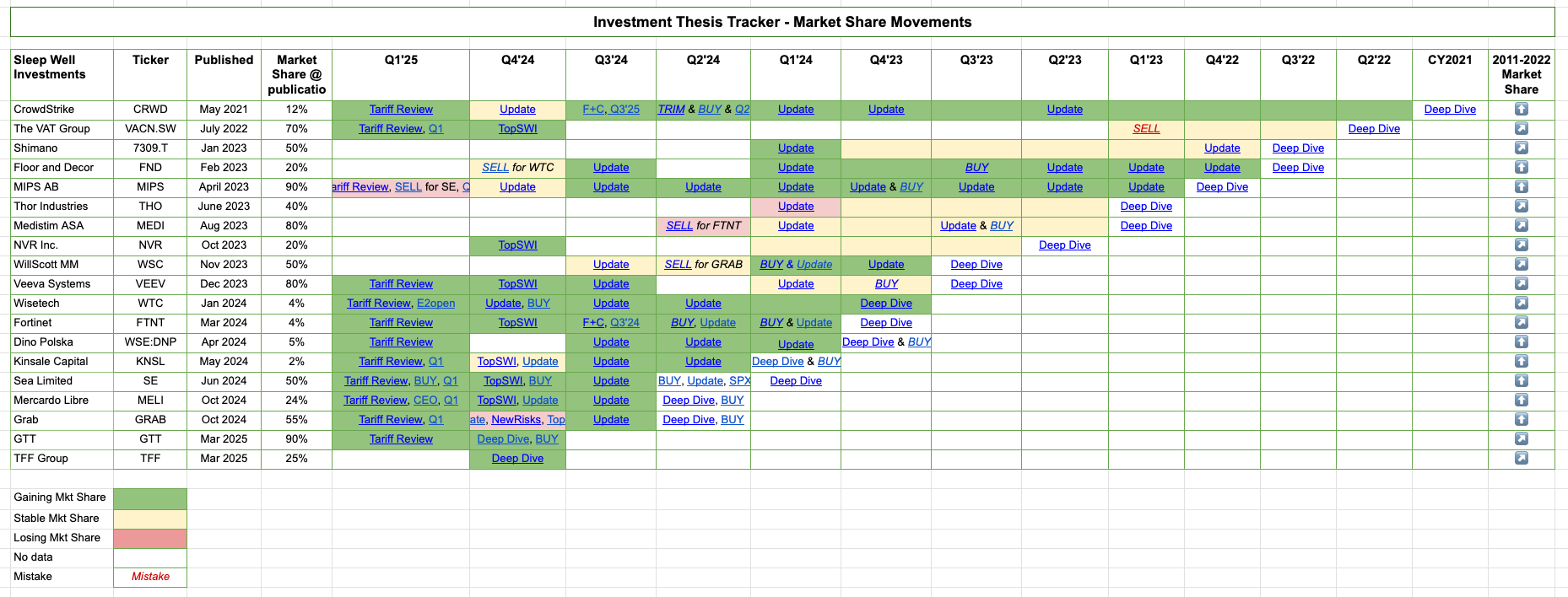Click the arrow icon in the Veeva Systems row
The height and width of the screenshot is (597, 1568).
pyautogui.click(x=1521, y=283)
